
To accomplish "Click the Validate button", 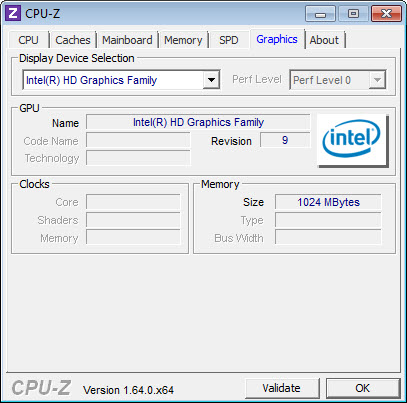I will click(x=281, y=388).
